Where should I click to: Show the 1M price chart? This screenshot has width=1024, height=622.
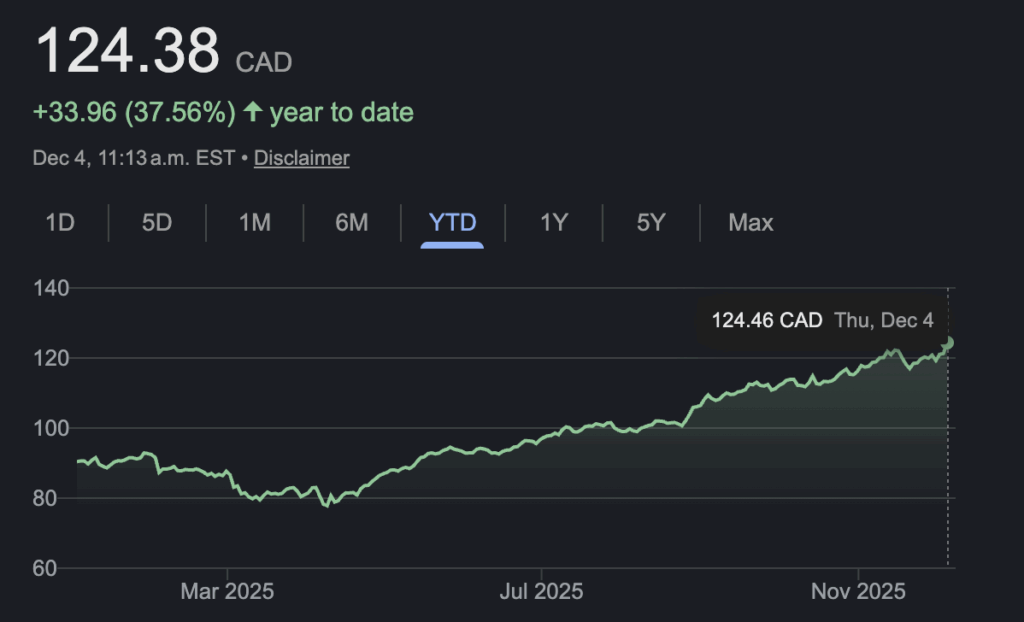tap(255, 222)
